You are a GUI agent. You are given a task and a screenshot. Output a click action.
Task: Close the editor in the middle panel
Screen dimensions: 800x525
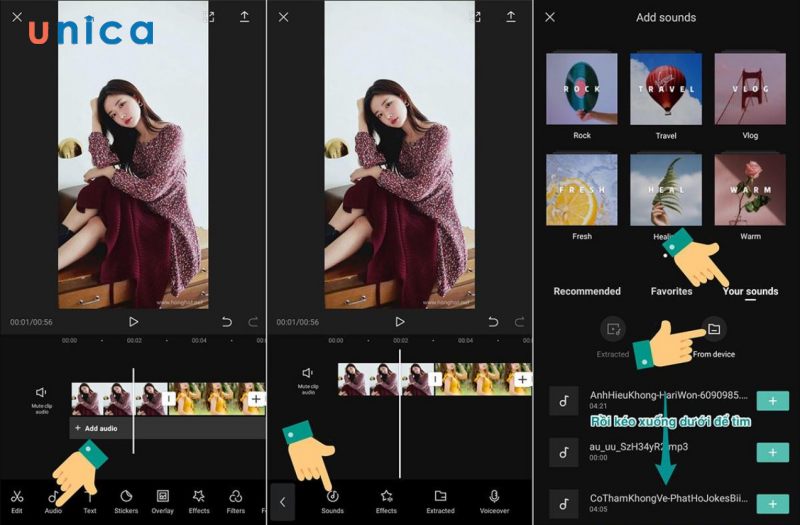click(x=284, y=17)
